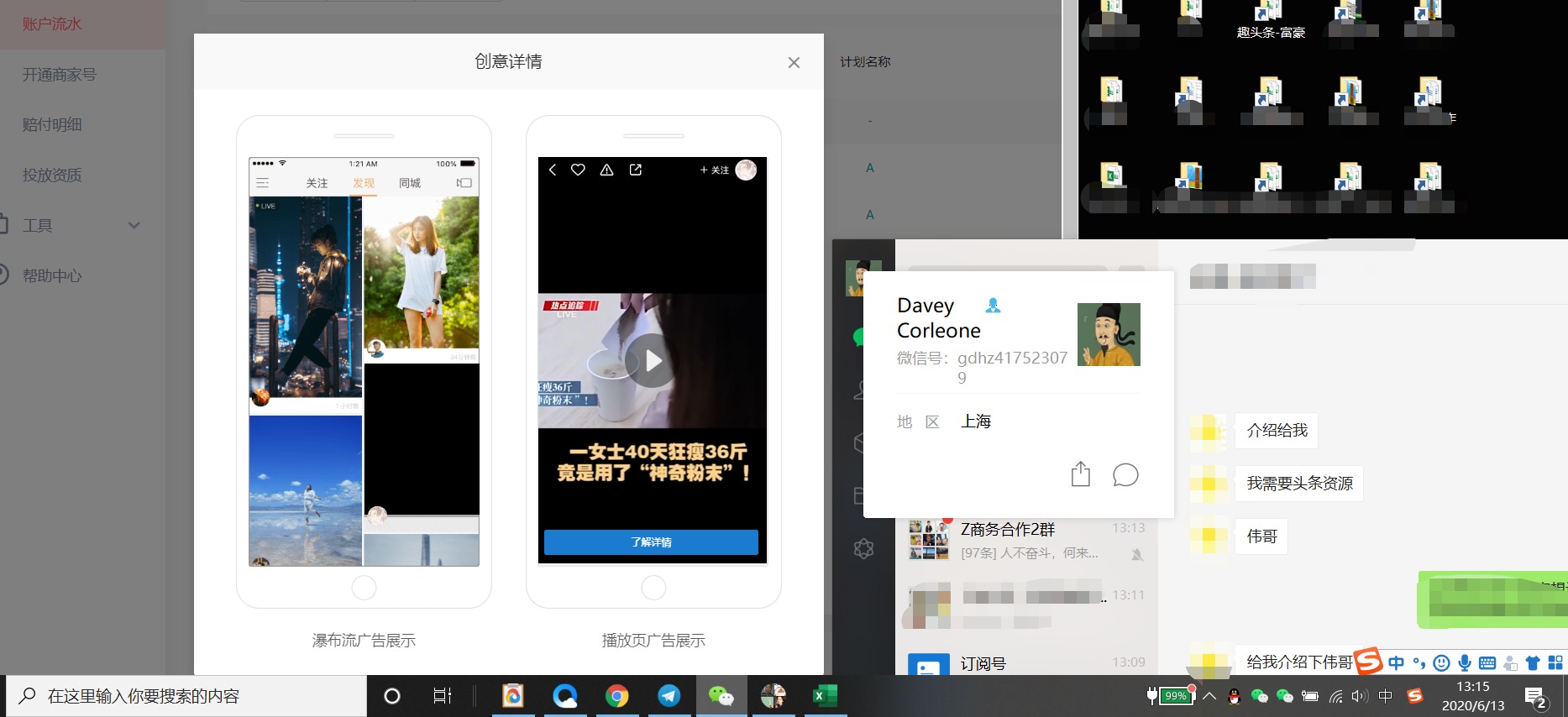
Task: Open Telegram from the taskbar
Action: [x=669, y=696]
